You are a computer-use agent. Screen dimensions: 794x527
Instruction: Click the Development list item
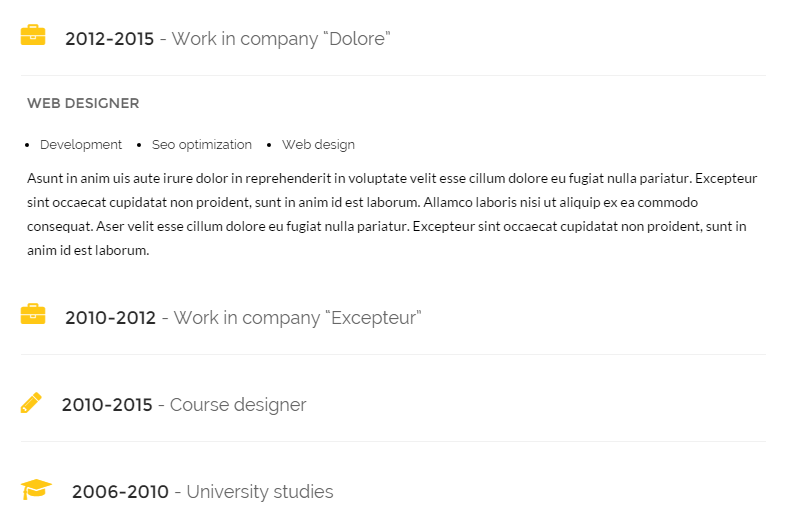click(x=81, y=145)
